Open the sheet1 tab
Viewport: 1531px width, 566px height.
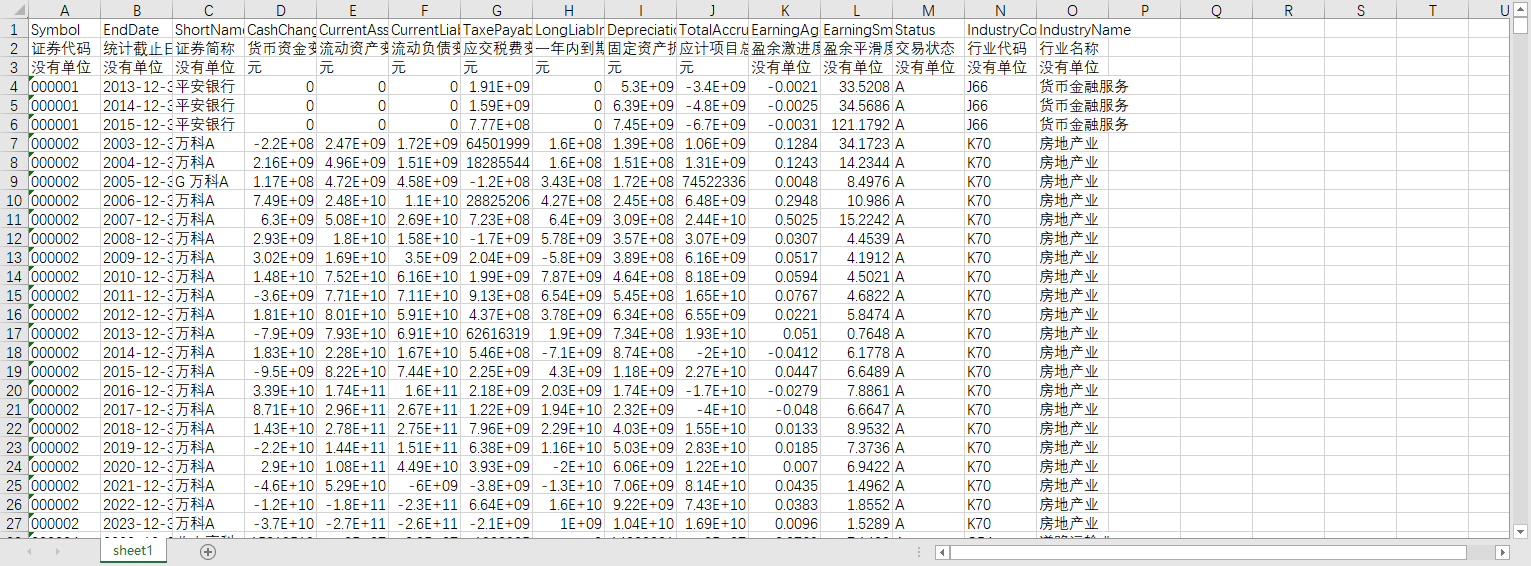pyautogui.click(x=133, y=551)
